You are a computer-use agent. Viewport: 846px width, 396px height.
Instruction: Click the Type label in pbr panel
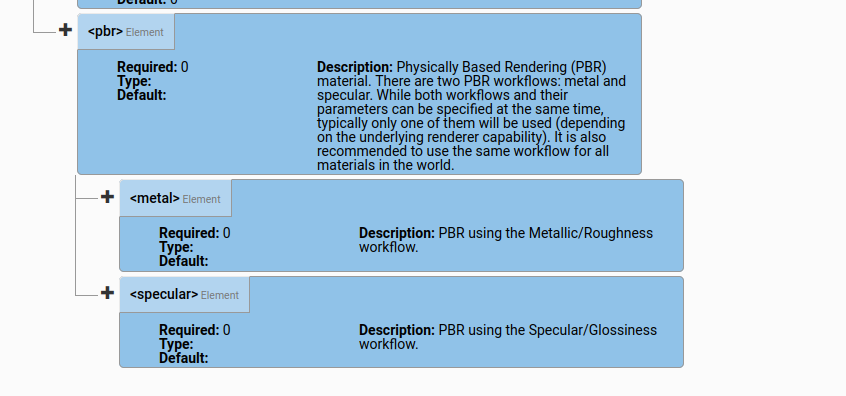(134, 81)
